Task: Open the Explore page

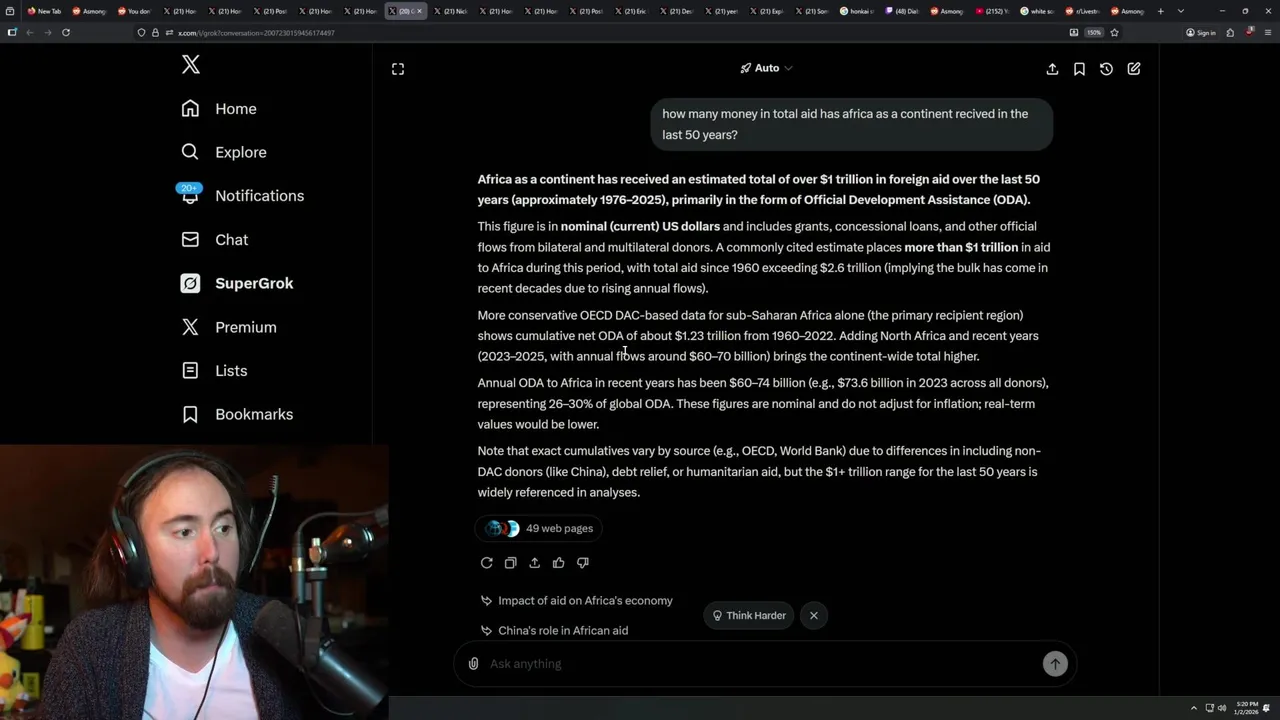Action: (224, 152)
